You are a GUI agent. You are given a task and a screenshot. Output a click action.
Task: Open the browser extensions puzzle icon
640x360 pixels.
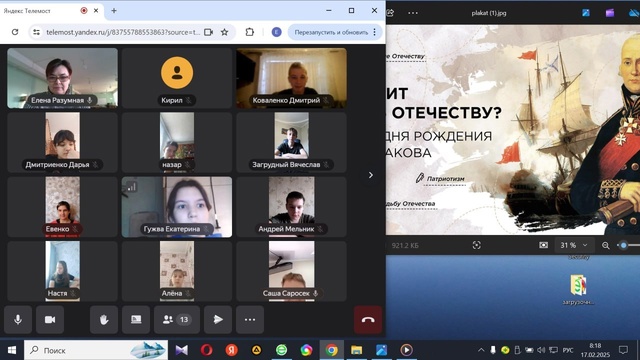tap(249, 32)
